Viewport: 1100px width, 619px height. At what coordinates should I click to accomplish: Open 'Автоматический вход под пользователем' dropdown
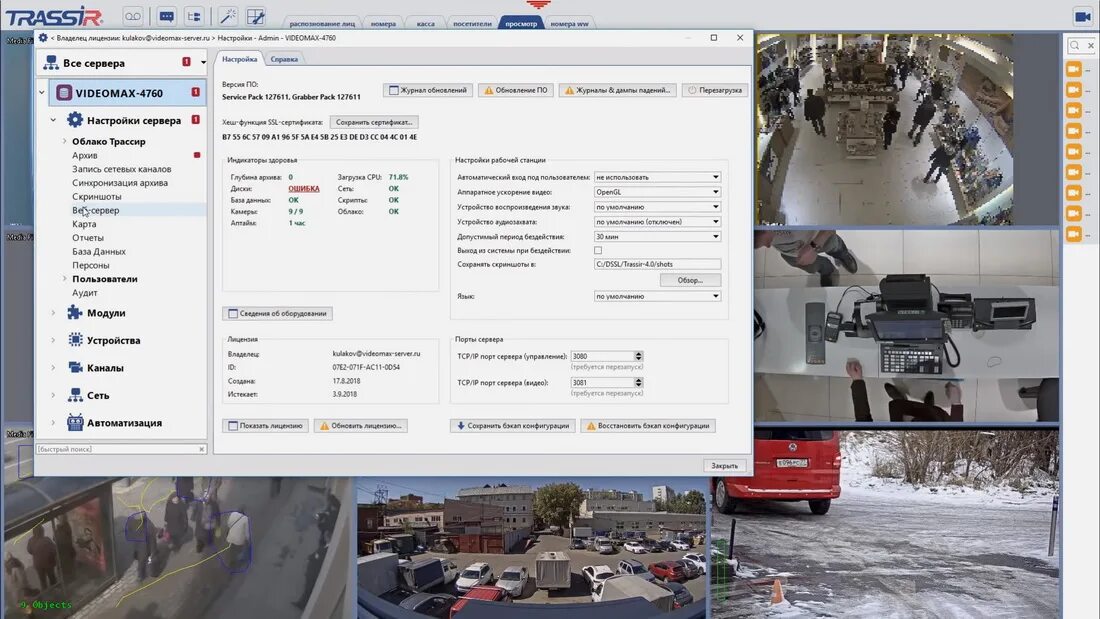(657, 178)
